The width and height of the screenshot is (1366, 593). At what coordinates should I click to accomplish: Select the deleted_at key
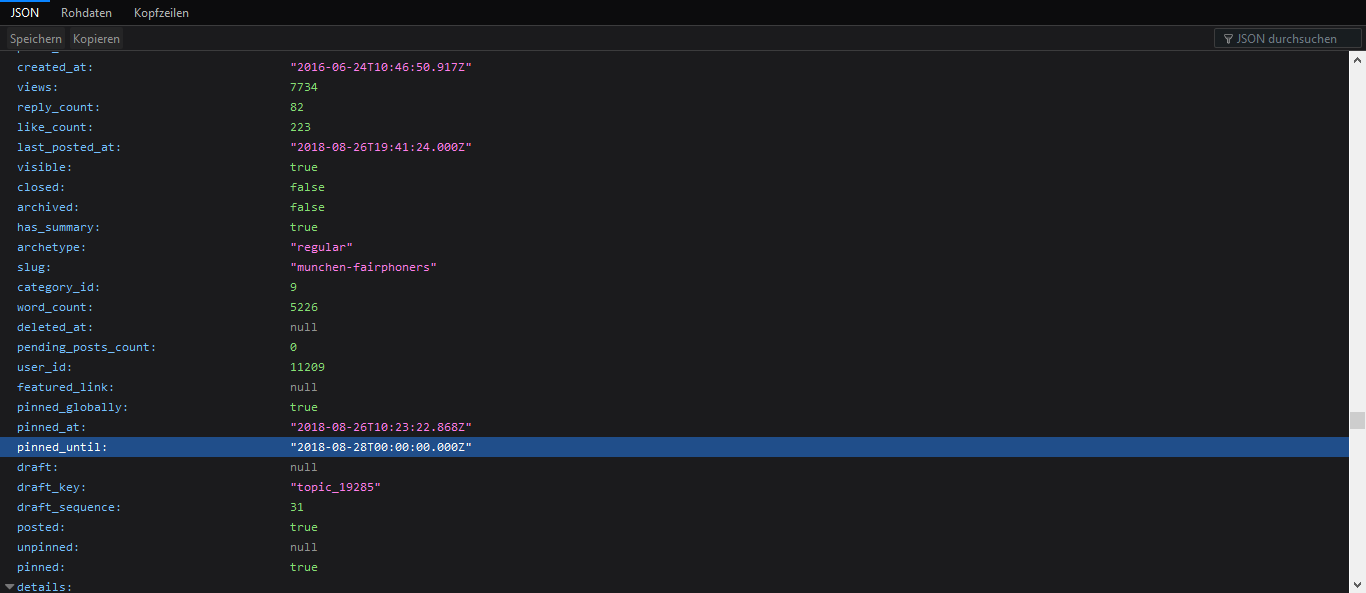tap(55, 327)
